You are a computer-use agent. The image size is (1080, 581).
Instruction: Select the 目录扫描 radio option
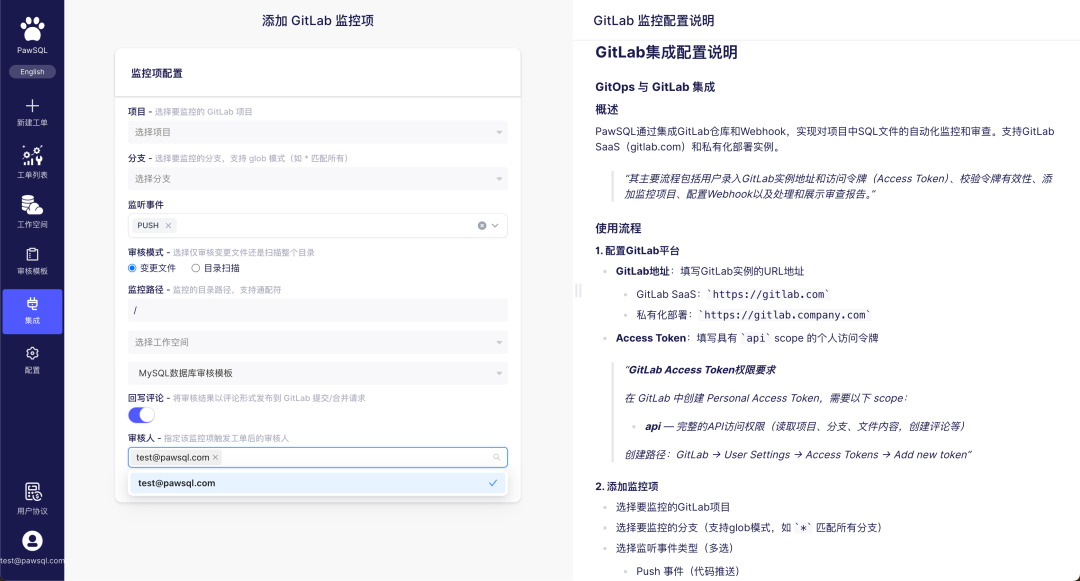[x=196, y=268]
